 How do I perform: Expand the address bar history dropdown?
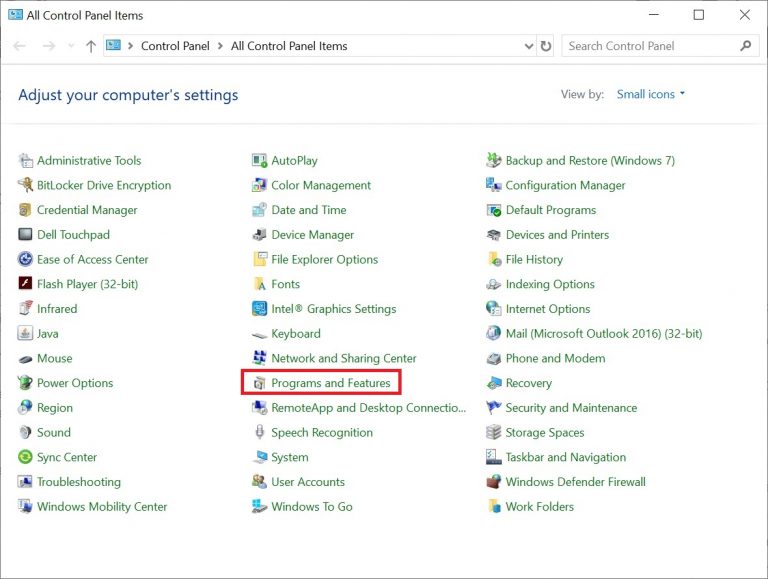point(529,46)
